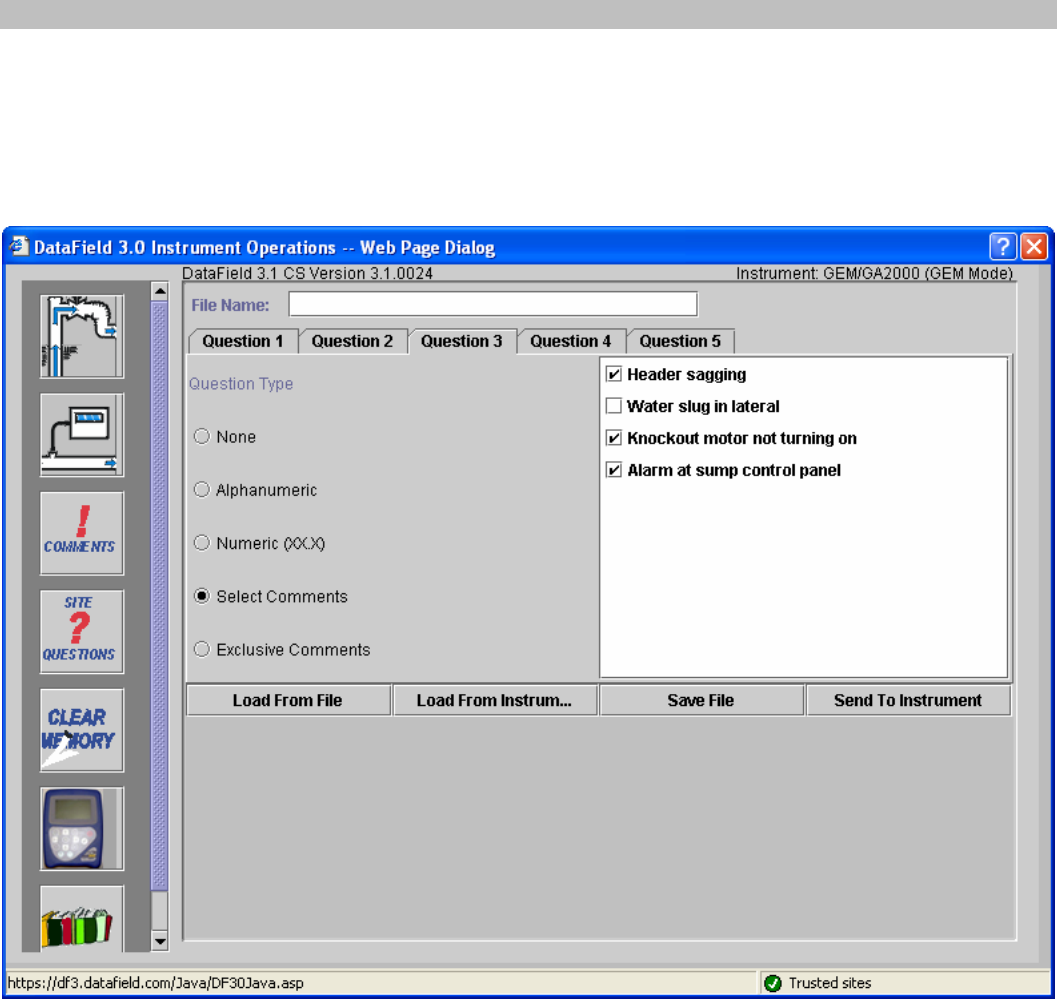Click the Load From Instrum... button

(x=494, y=700)
